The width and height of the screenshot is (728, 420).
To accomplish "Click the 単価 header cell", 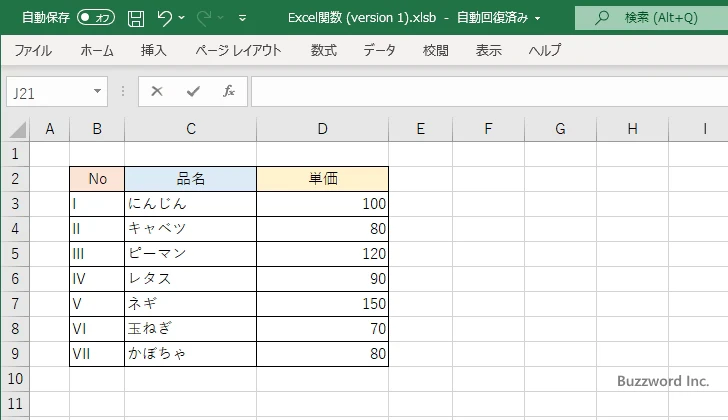I will (x=323, y=179).
